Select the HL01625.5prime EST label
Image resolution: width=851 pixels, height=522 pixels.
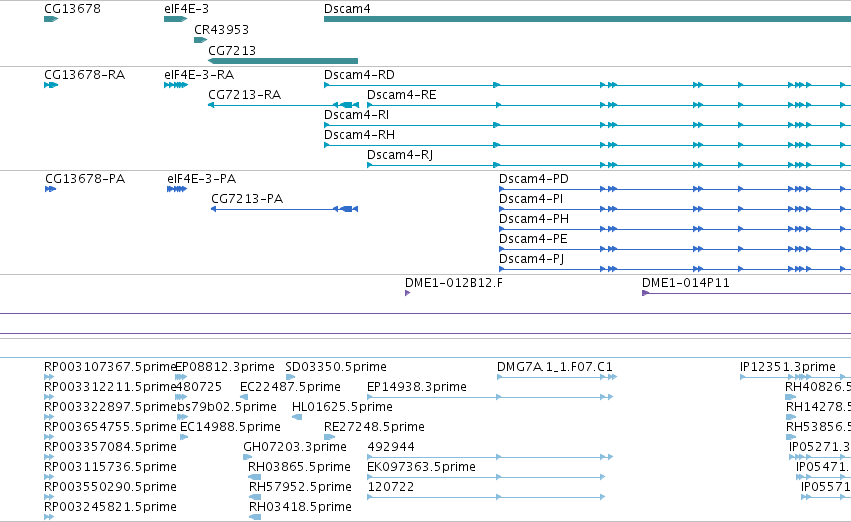(342, 407)
